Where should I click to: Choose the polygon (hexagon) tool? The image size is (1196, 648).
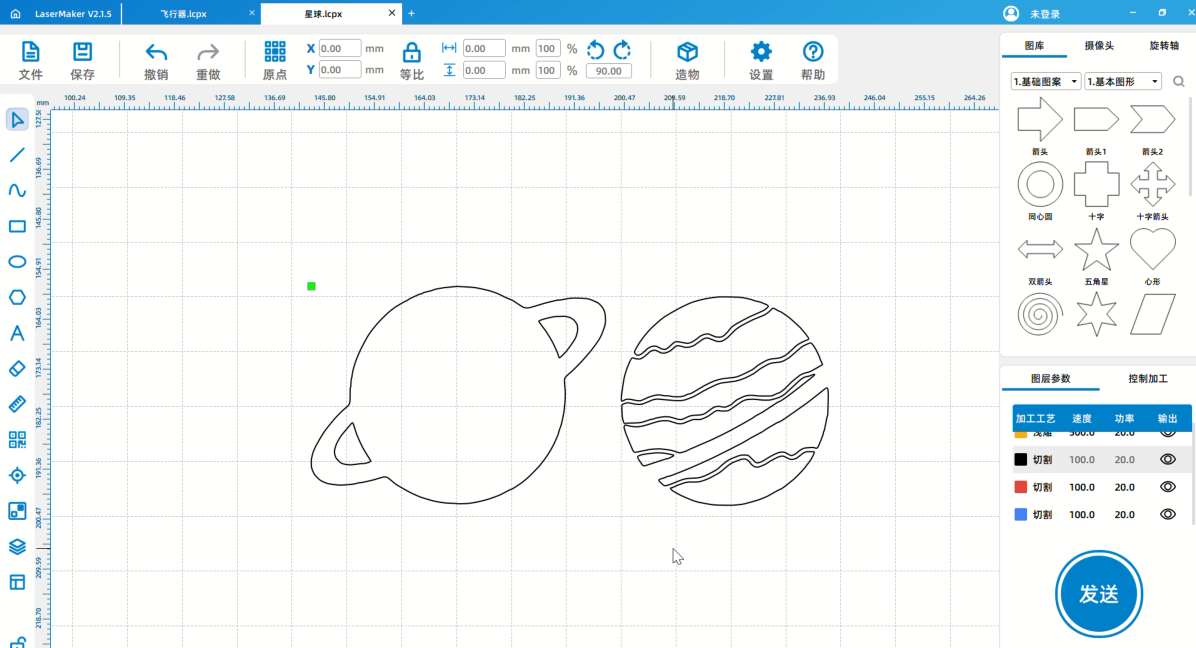17,297
